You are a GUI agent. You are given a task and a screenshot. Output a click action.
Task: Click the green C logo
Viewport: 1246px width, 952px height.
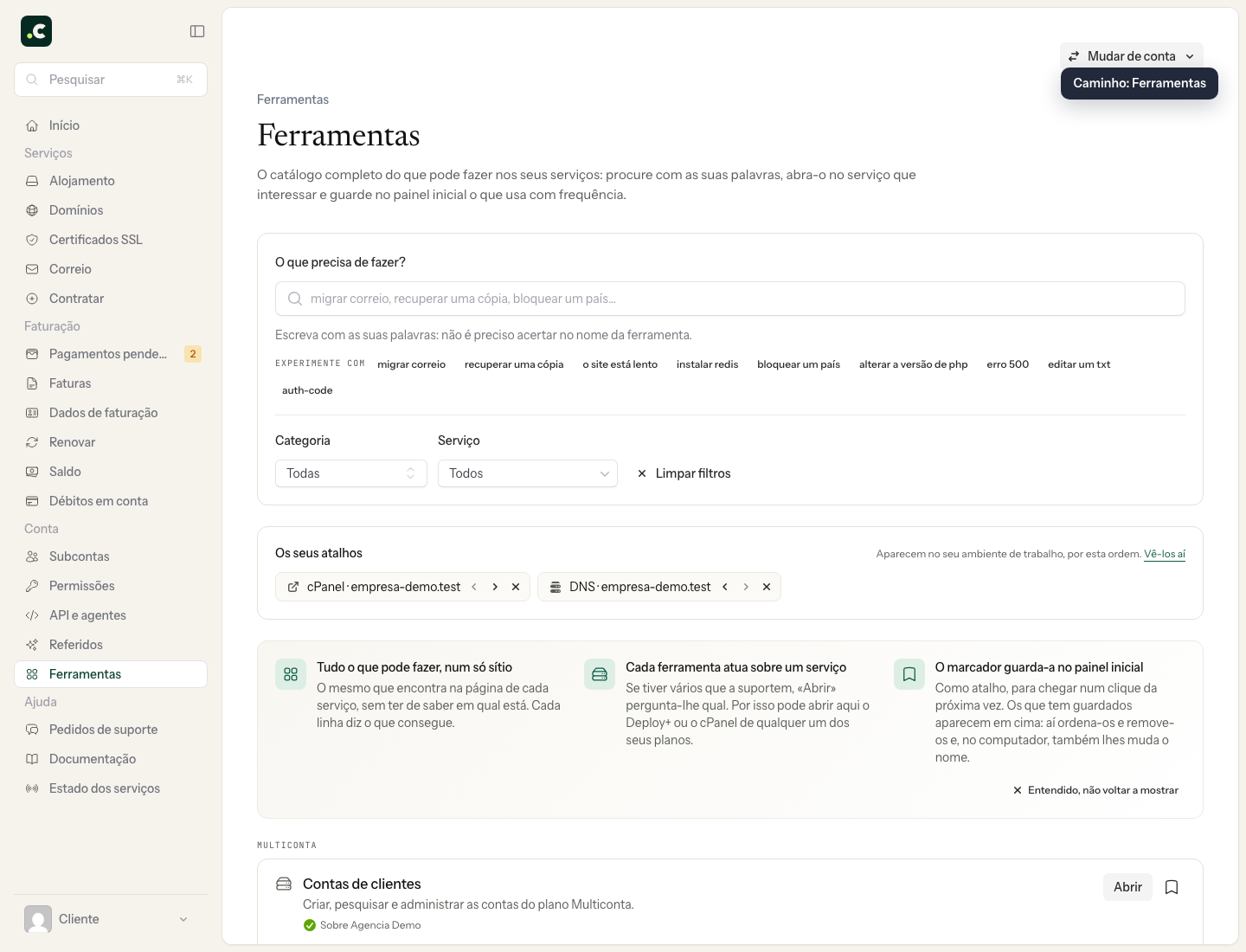[36, 31]
